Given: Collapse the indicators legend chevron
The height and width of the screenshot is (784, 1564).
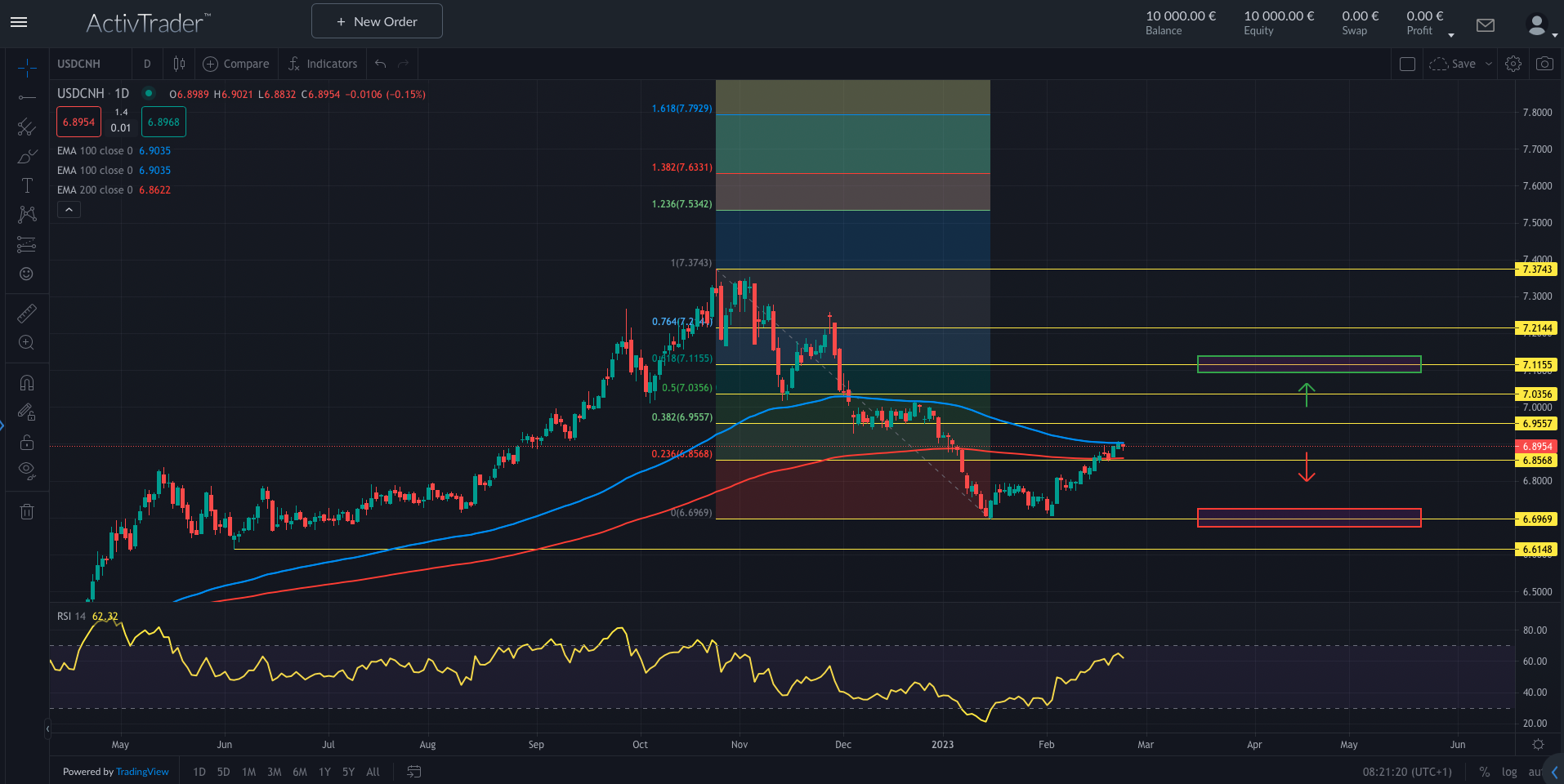Looking at the screenshot, I should point(69,209).
